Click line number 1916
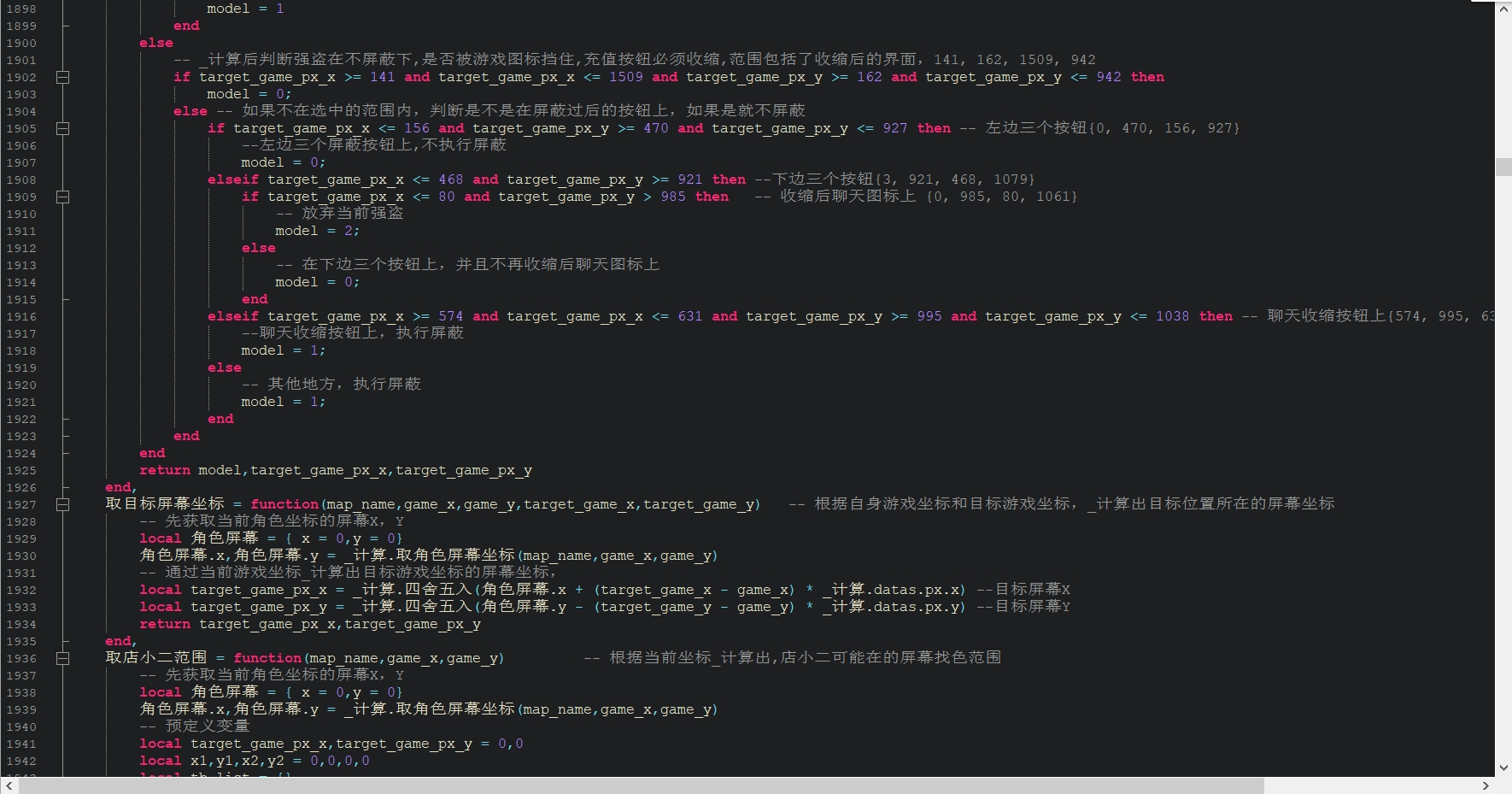The width and height of the screenshot is (1512, 794). (21, 316)
